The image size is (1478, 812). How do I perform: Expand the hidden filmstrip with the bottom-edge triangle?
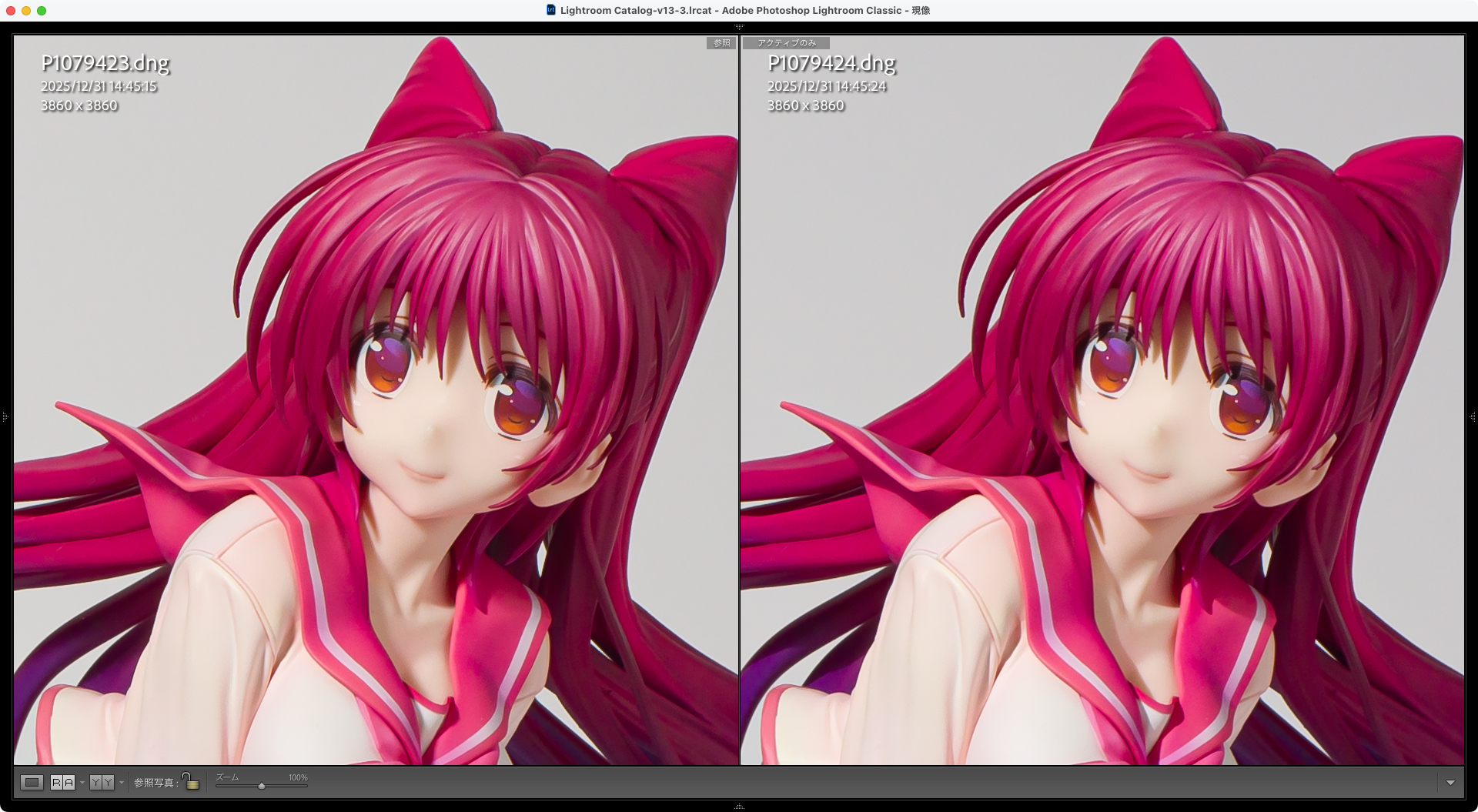pyautogui.click(x=739, y=807)
